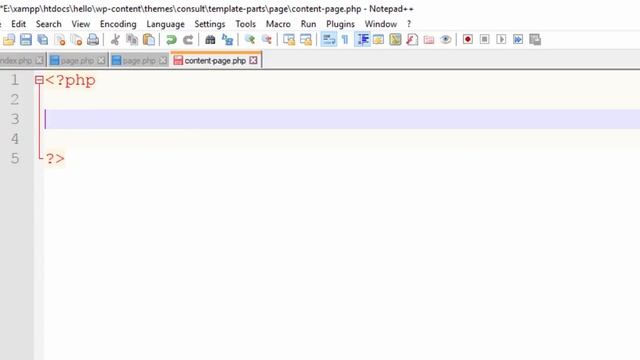Viewport: 640px width, 360px height.
Task: Toggle Word wrap toolbar button
Action: (x=329, y=40)
